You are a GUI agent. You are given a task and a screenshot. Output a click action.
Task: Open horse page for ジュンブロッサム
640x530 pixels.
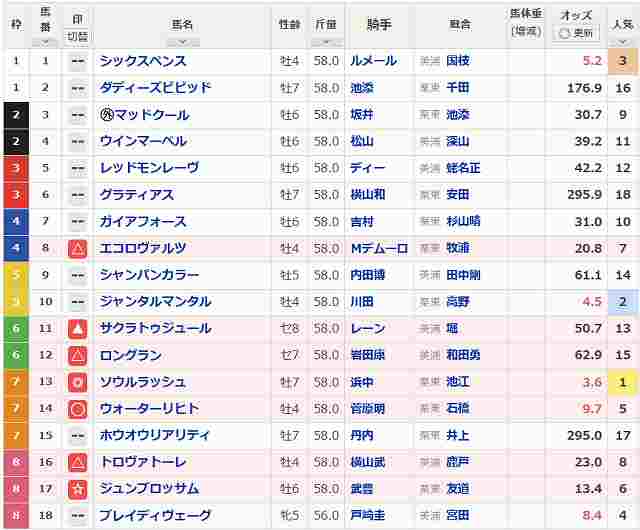coord(149,489)
